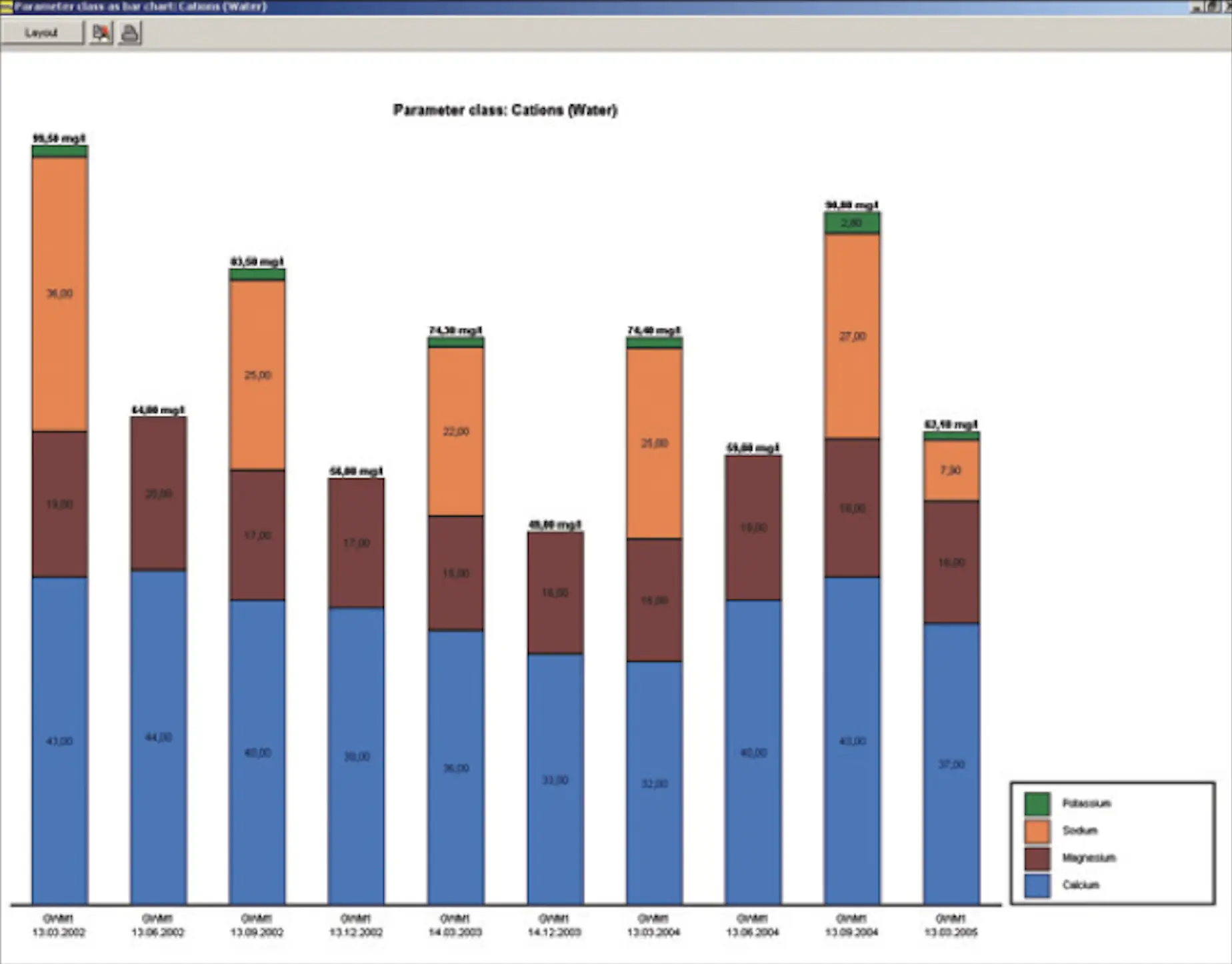Select the Magnesium segment of the 13.12.2002 bar
Viewport: 1232px width, 964px height.
(x=356, y=543)
